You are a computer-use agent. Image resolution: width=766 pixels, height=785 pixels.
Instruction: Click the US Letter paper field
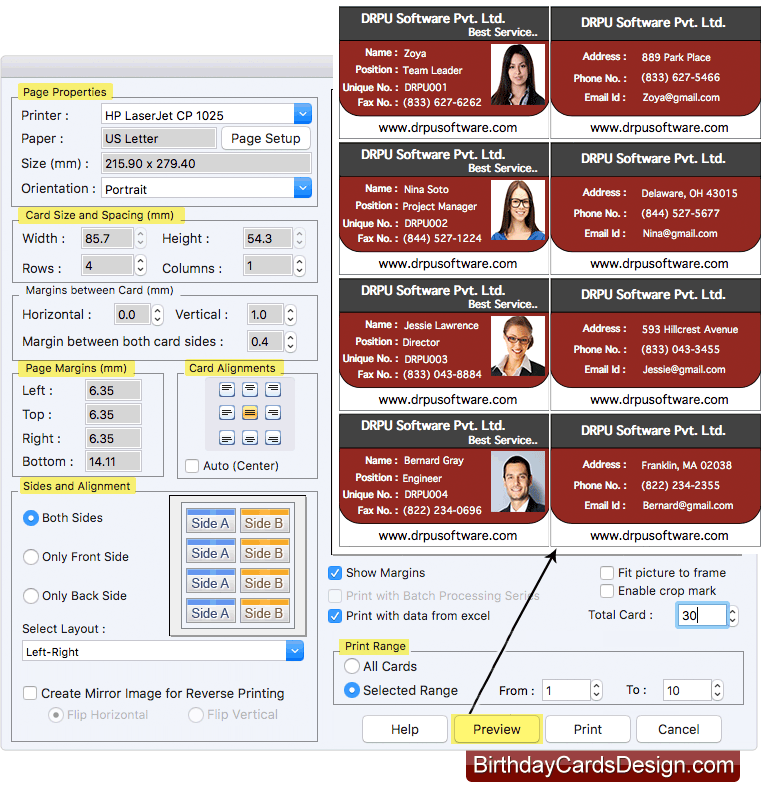point(159,138)
